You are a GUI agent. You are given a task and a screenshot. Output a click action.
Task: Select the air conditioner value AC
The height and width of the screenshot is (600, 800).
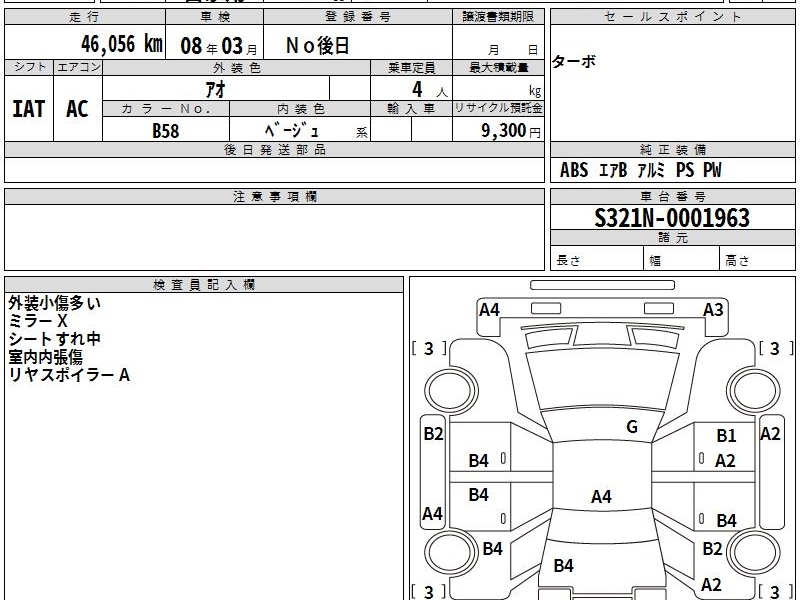[77, 109]
